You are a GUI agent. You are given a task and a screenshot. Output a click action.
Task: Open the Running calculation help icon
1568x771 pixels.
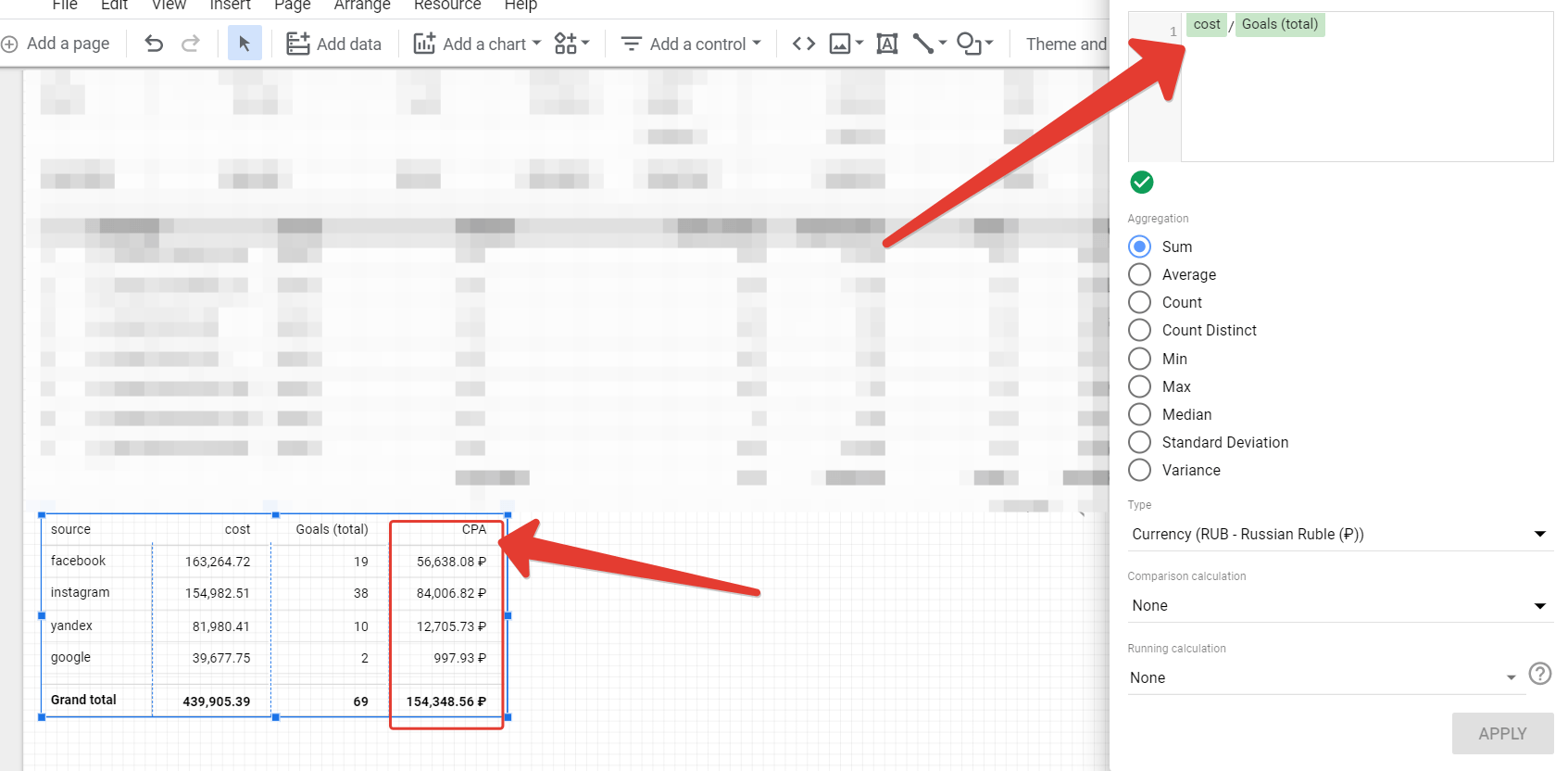[x=1539, y=674]
